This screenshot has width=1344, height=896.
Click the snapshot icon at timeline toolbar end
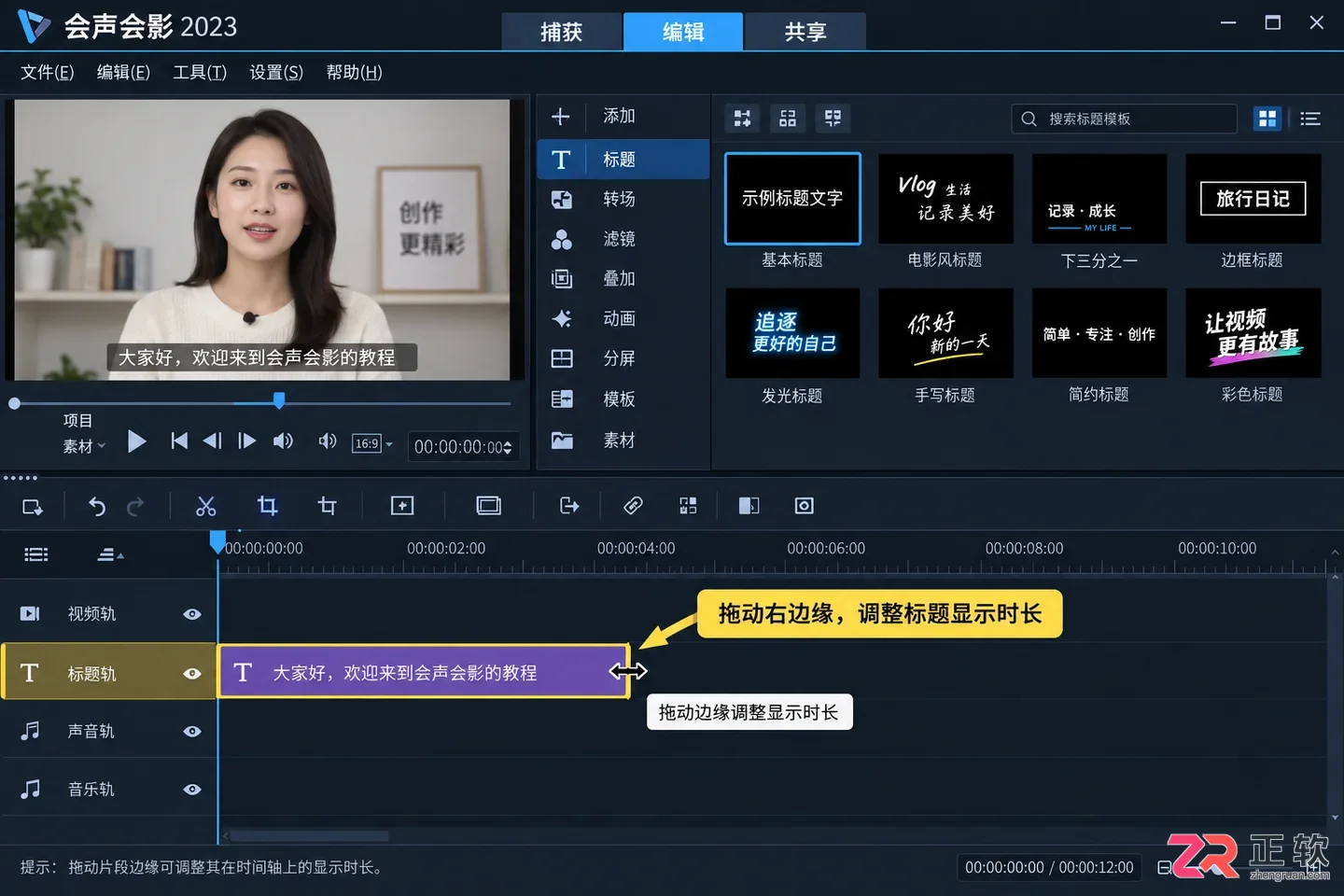805,506
